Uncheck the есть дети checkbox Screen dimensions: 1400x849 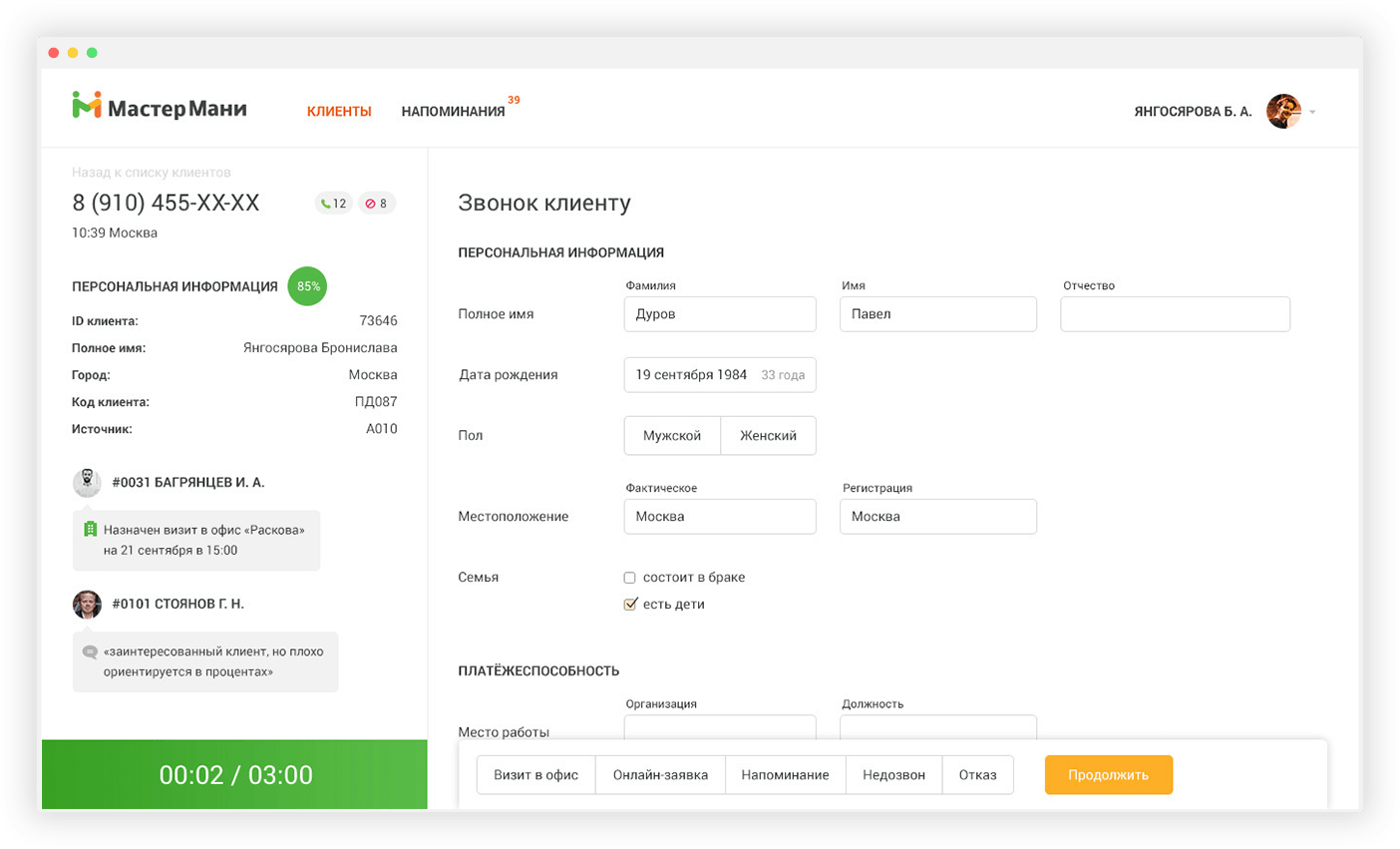click(x=629, y=605)
